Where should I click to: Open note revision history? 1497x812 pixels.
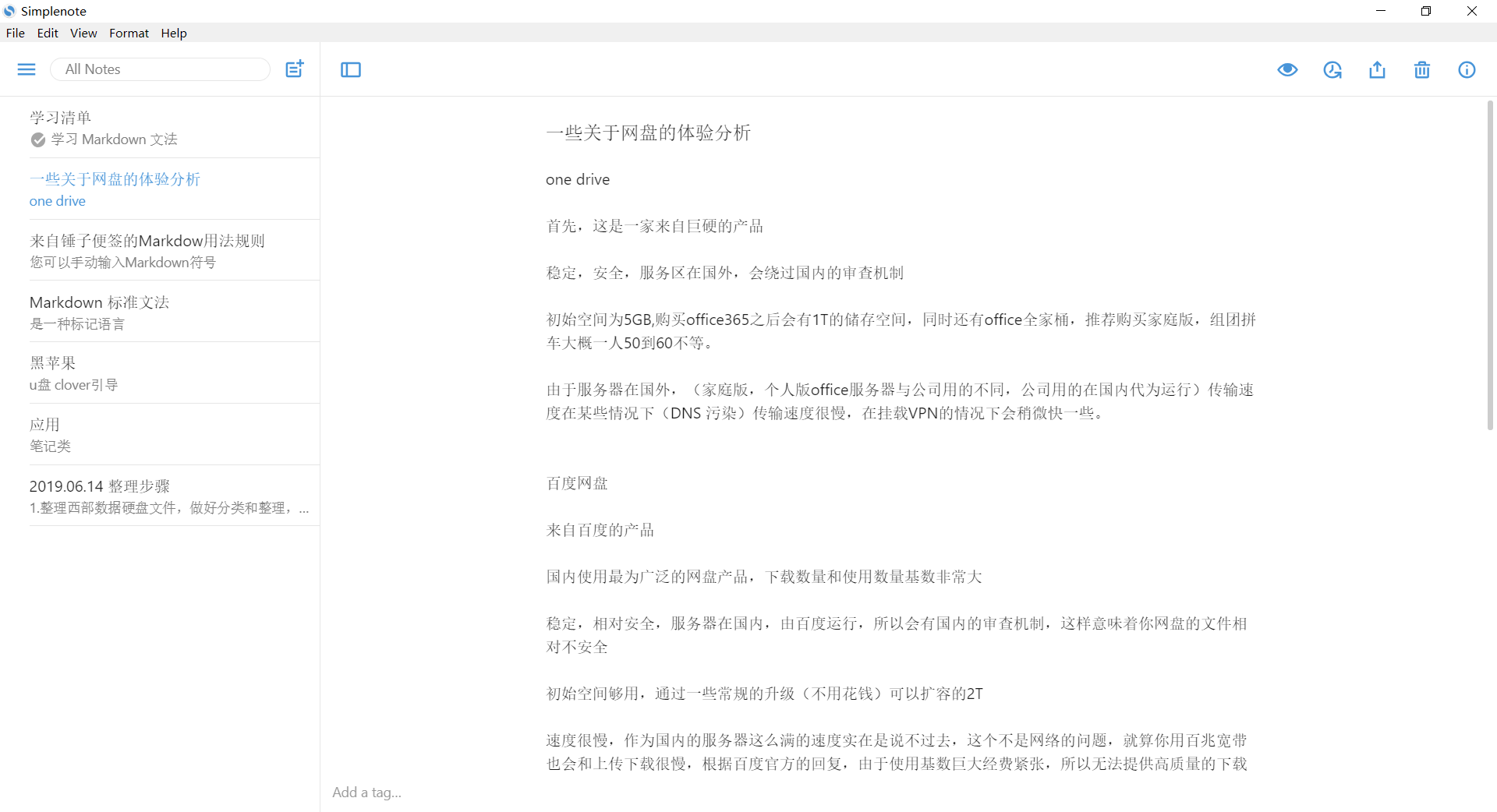click(1332, 70)
